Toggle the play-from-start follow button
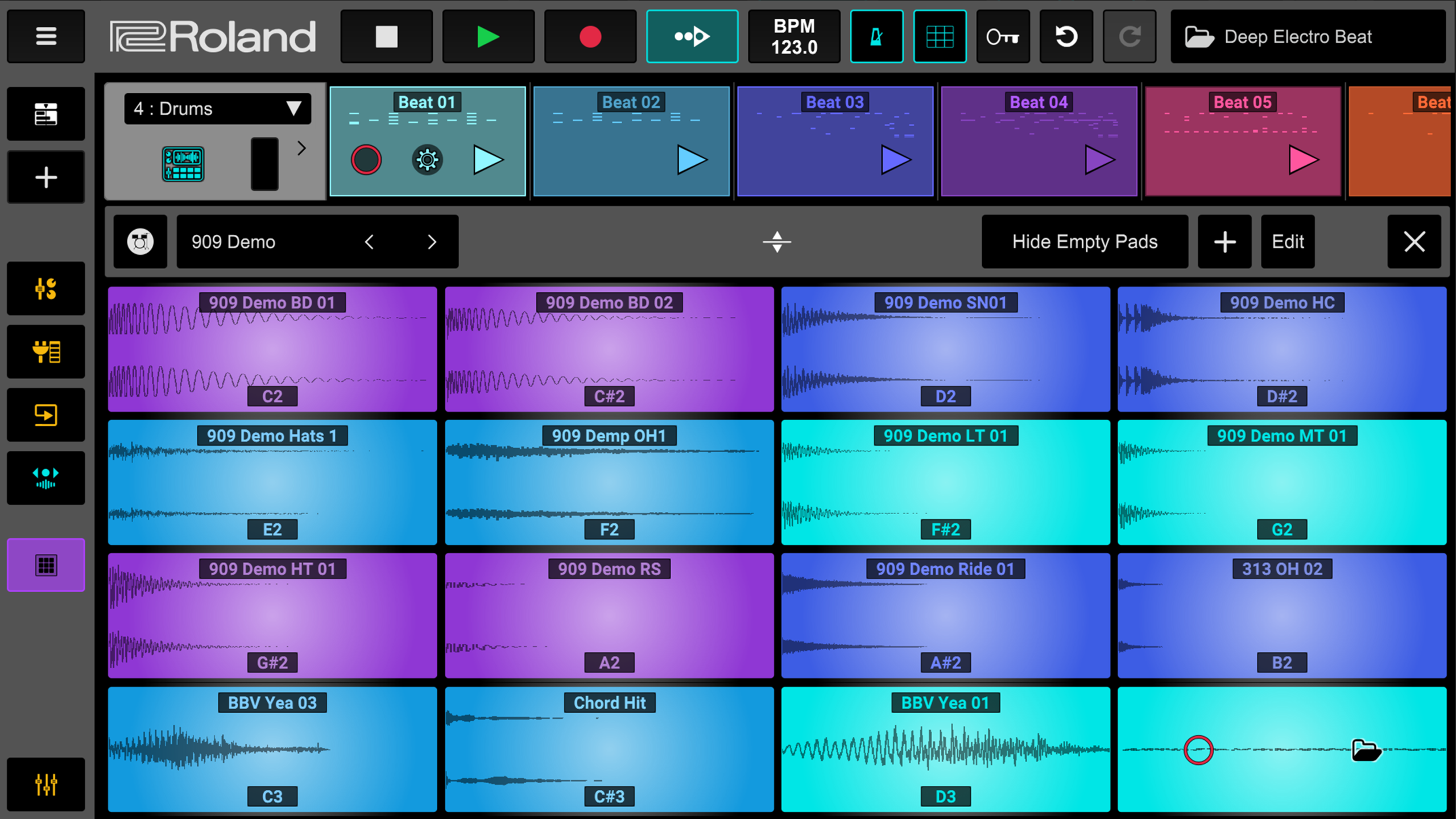The image size is (1456, 819). pyautogui.click(x=692, y=36)
